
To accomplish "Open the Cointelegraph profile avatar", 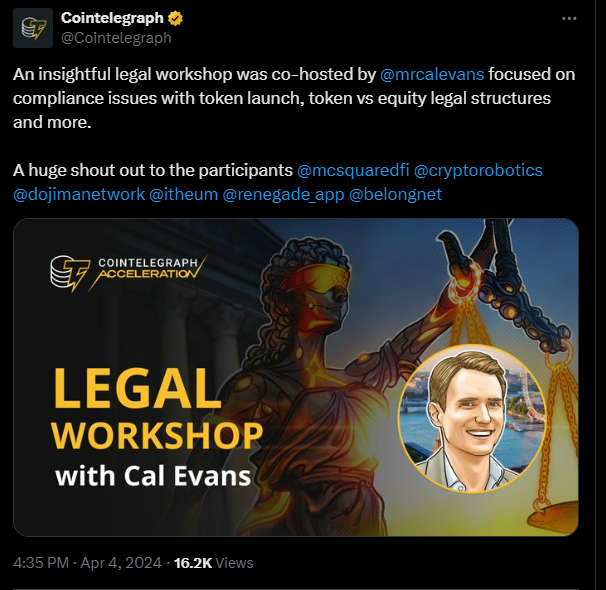I will pyautogui.click(x=33, y=28).
